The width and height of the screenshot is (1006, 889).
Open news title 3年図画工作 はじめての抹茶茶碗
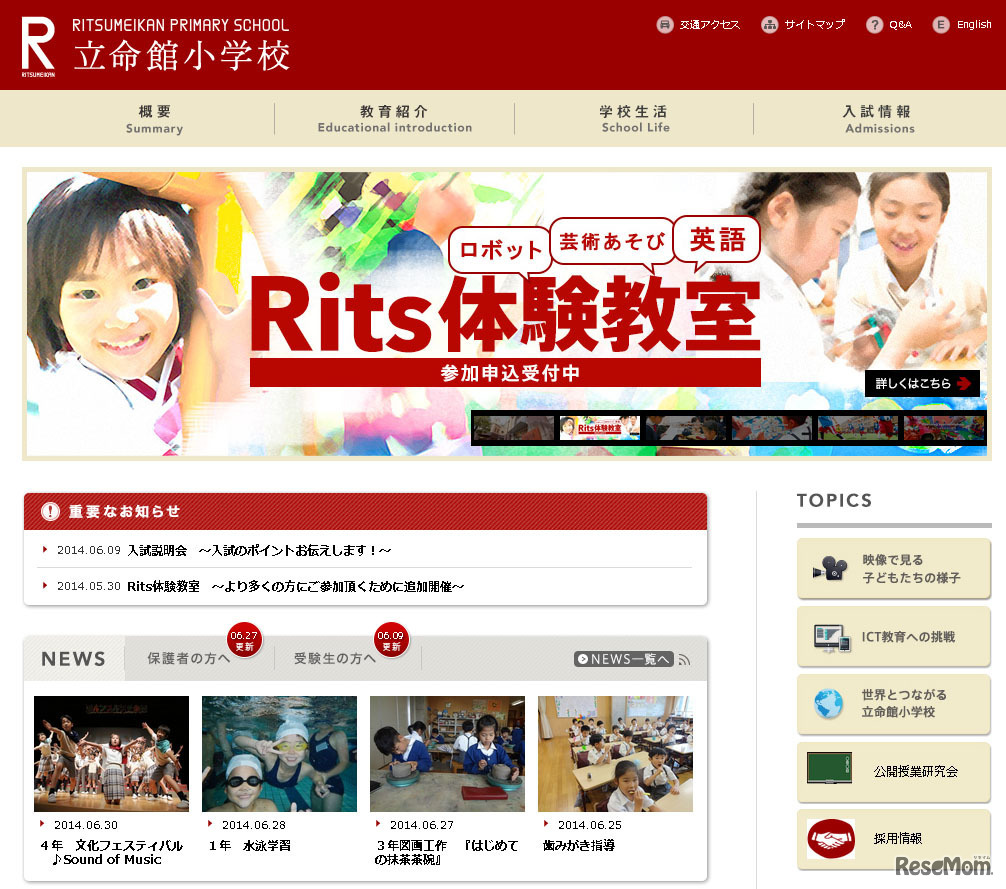tap(447, 852)
